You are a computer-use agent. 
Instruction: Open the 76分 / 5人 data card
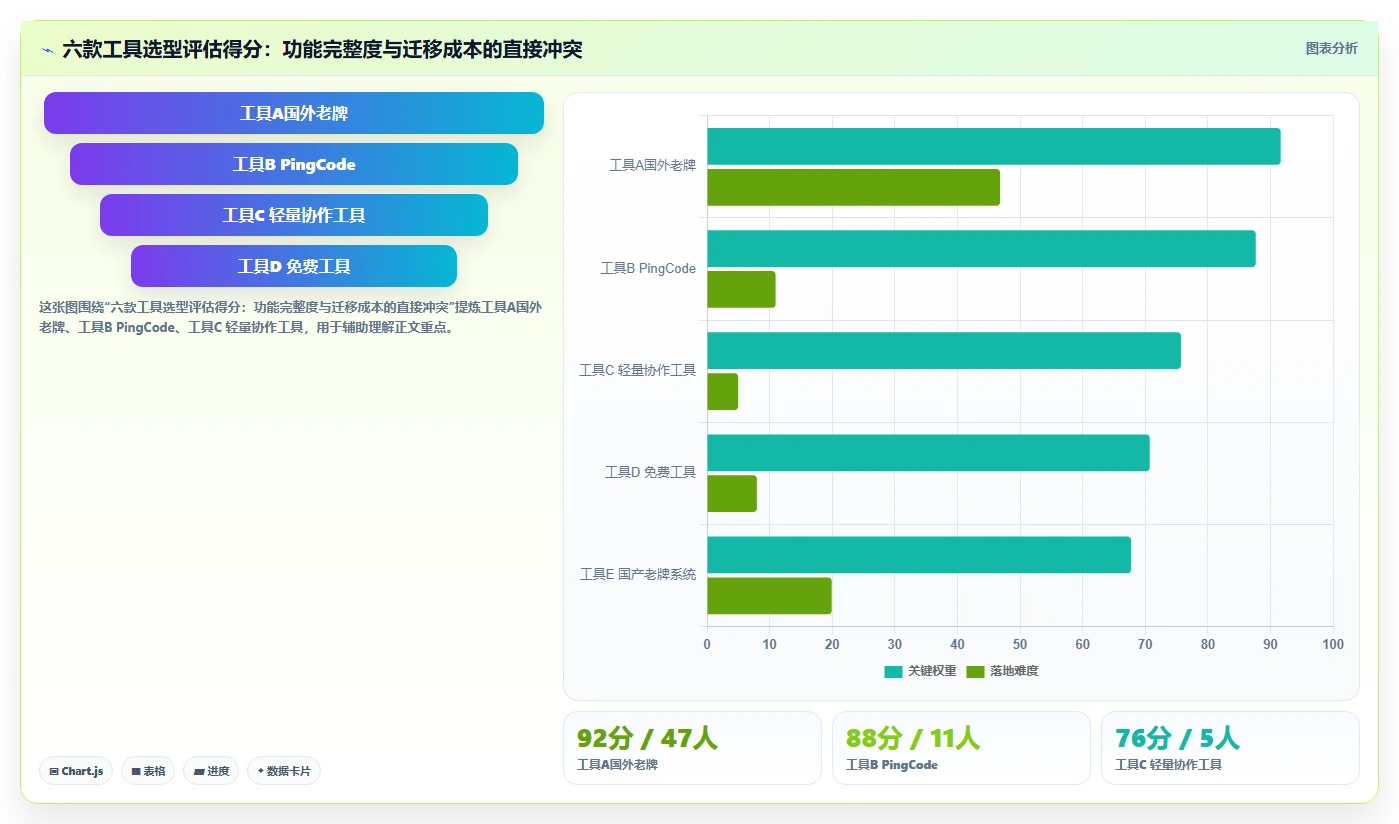pos(1230,748)
